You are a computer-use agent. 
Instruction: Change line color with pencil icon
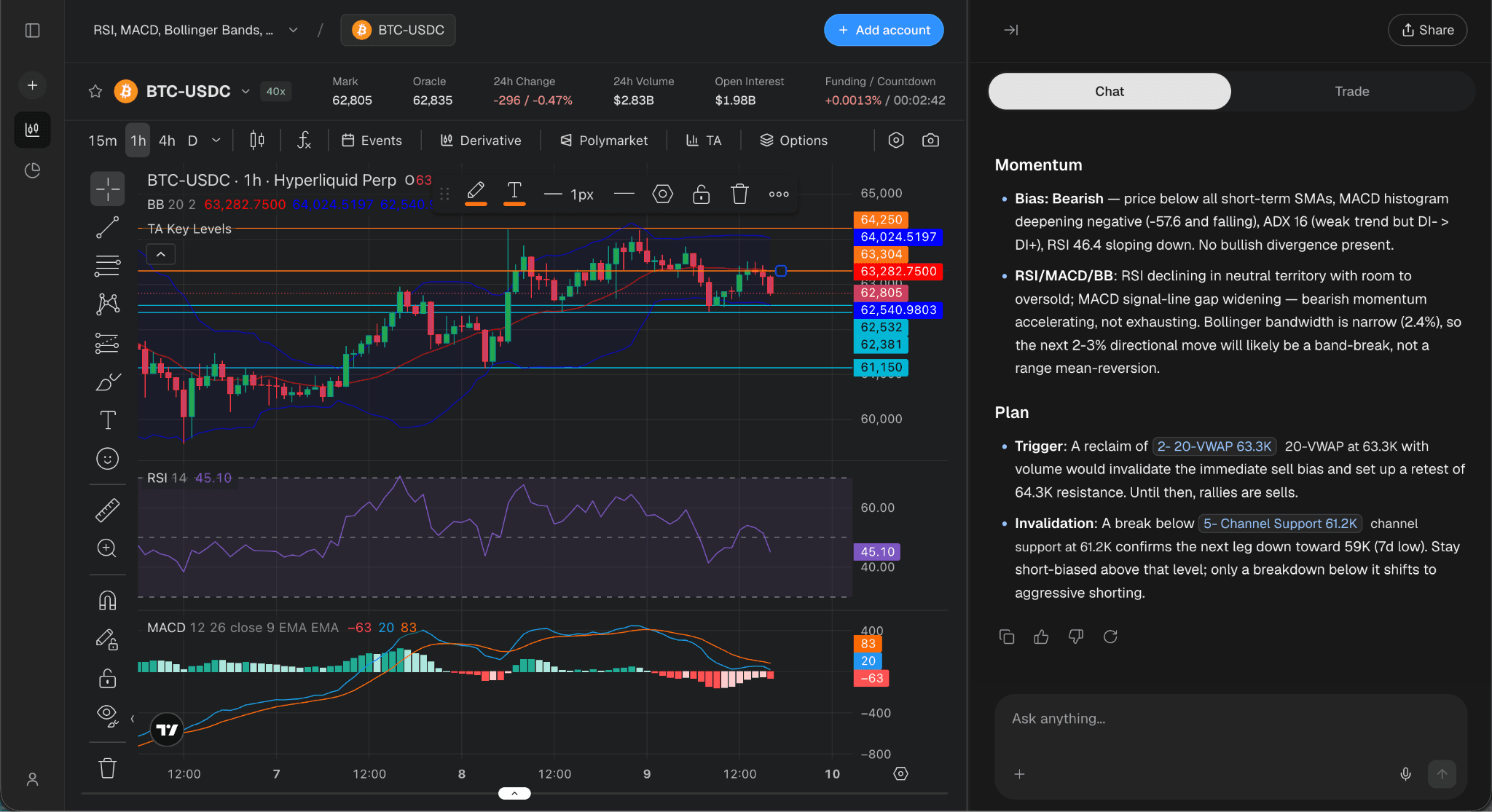476,194
